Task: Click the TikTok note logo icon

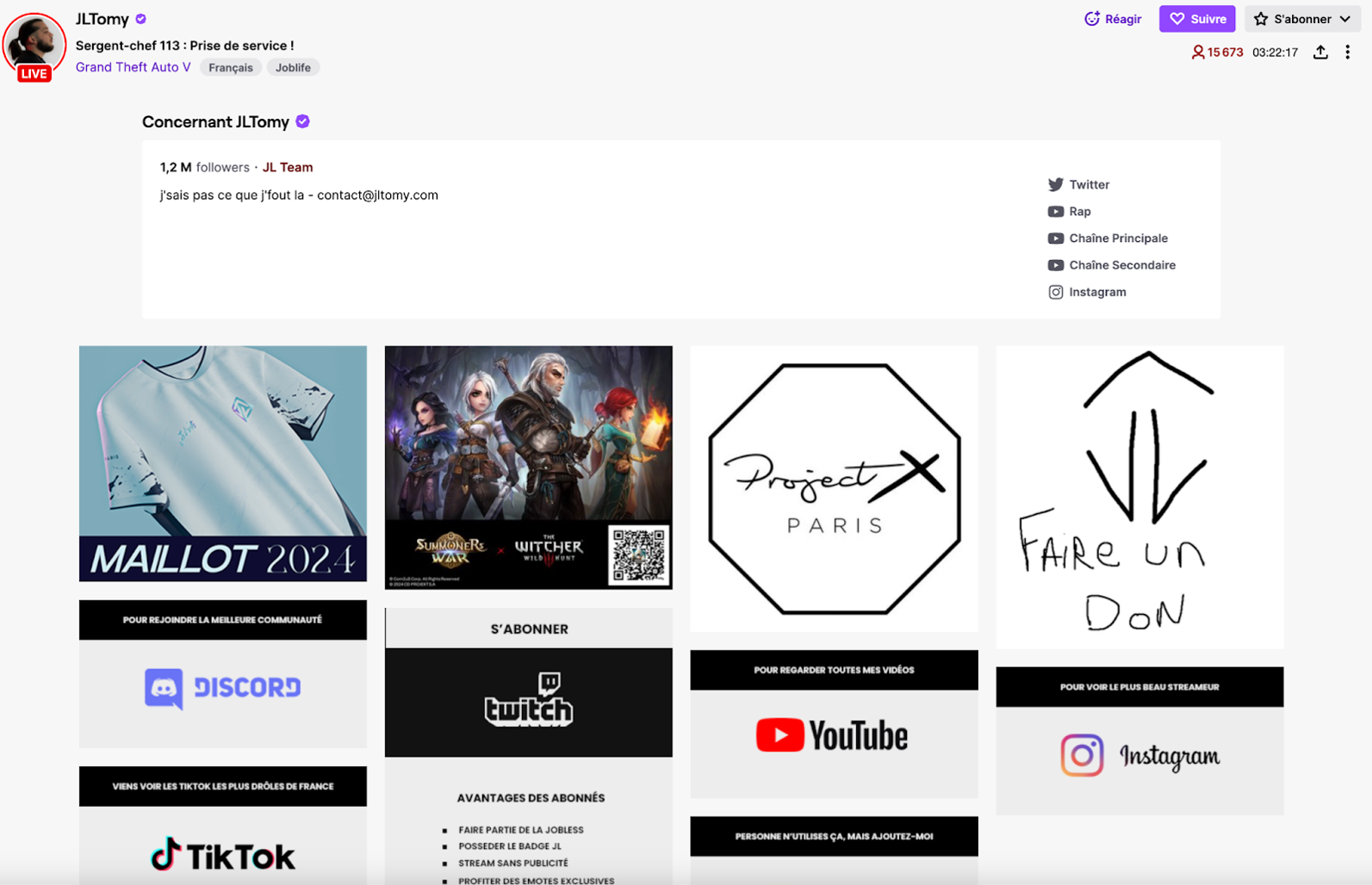Action: coord(166,854)
